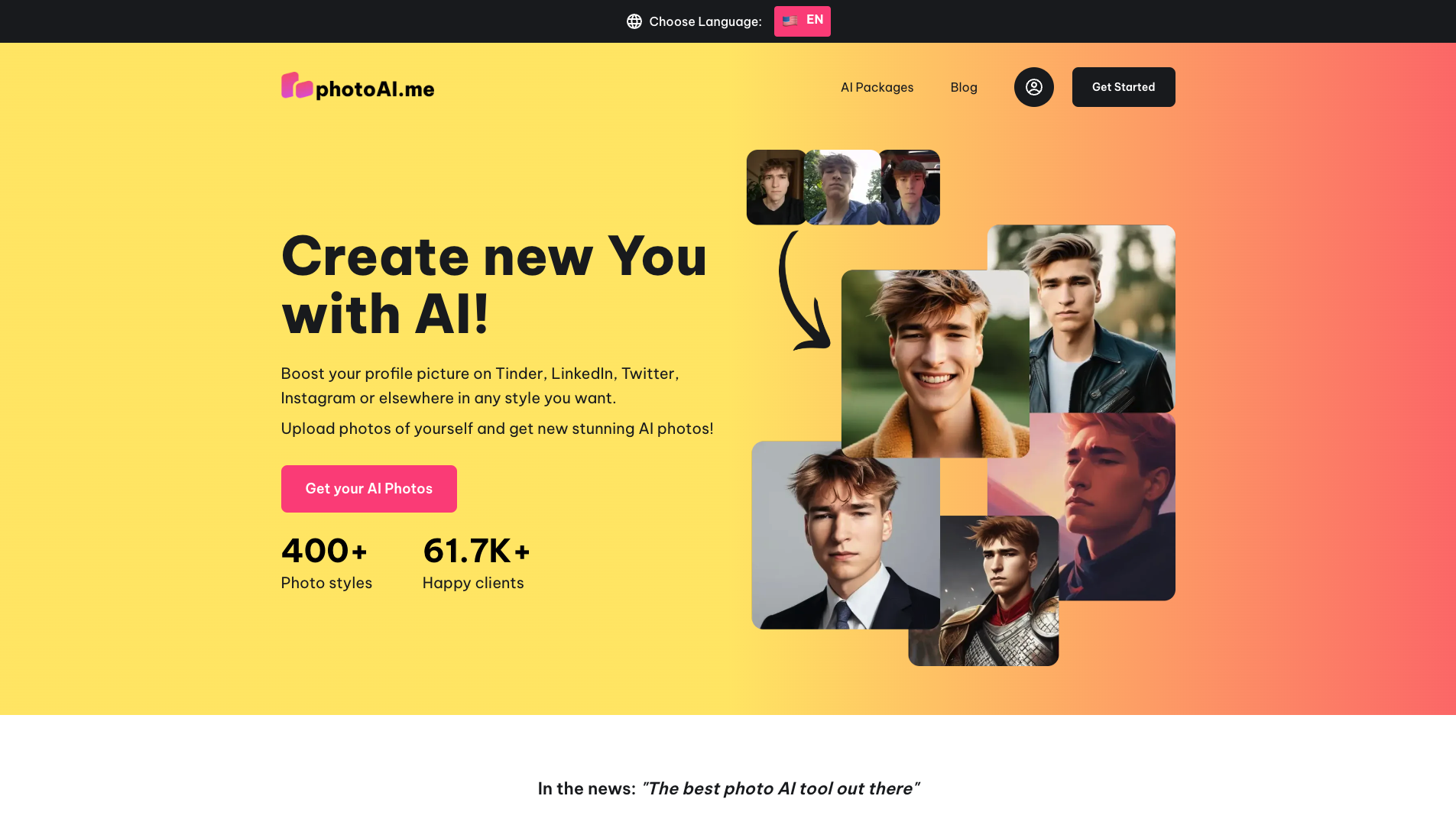The image size is (1456, 825).
Task: Click the pink photoAI.me logo icon
Action: [x=297, y=86]
